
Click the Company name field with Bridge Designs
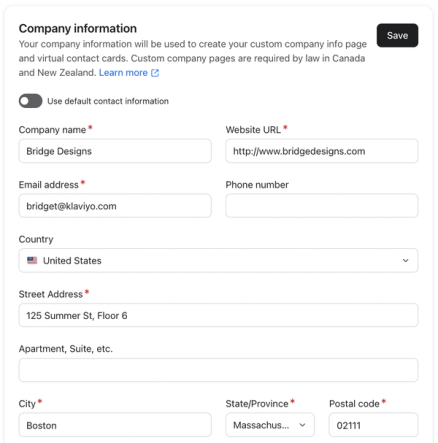click(x=115, y=151)
